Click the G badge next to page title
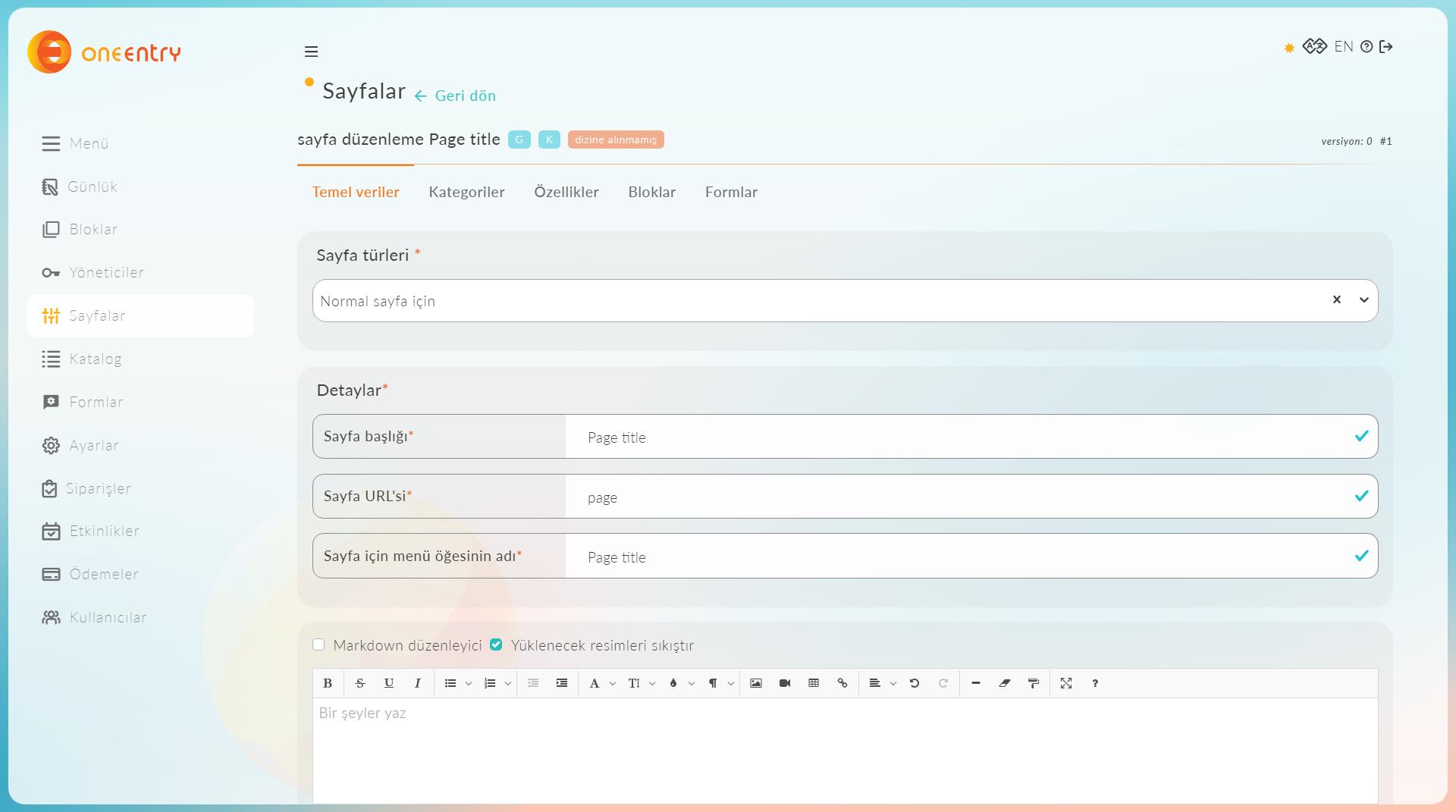The image size is (1456, 812). 519,140
